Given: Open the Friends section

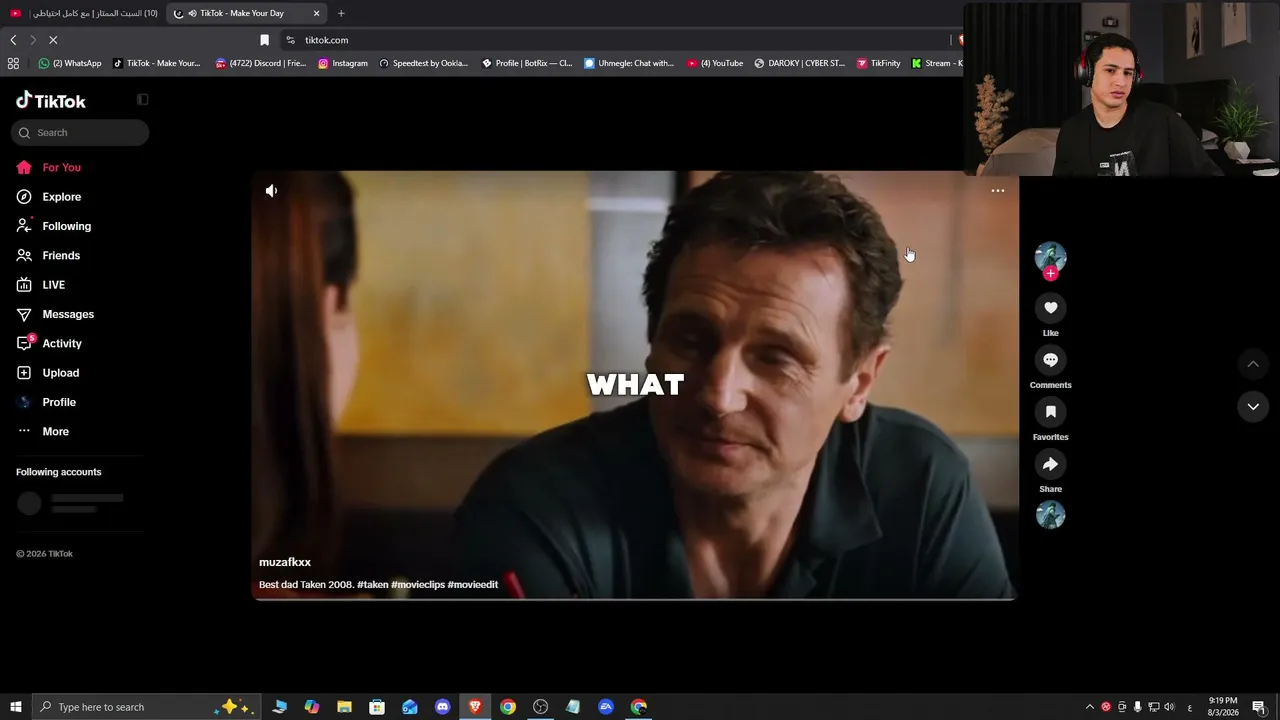Looking at the screenshot, I should [x=61, y=255].
